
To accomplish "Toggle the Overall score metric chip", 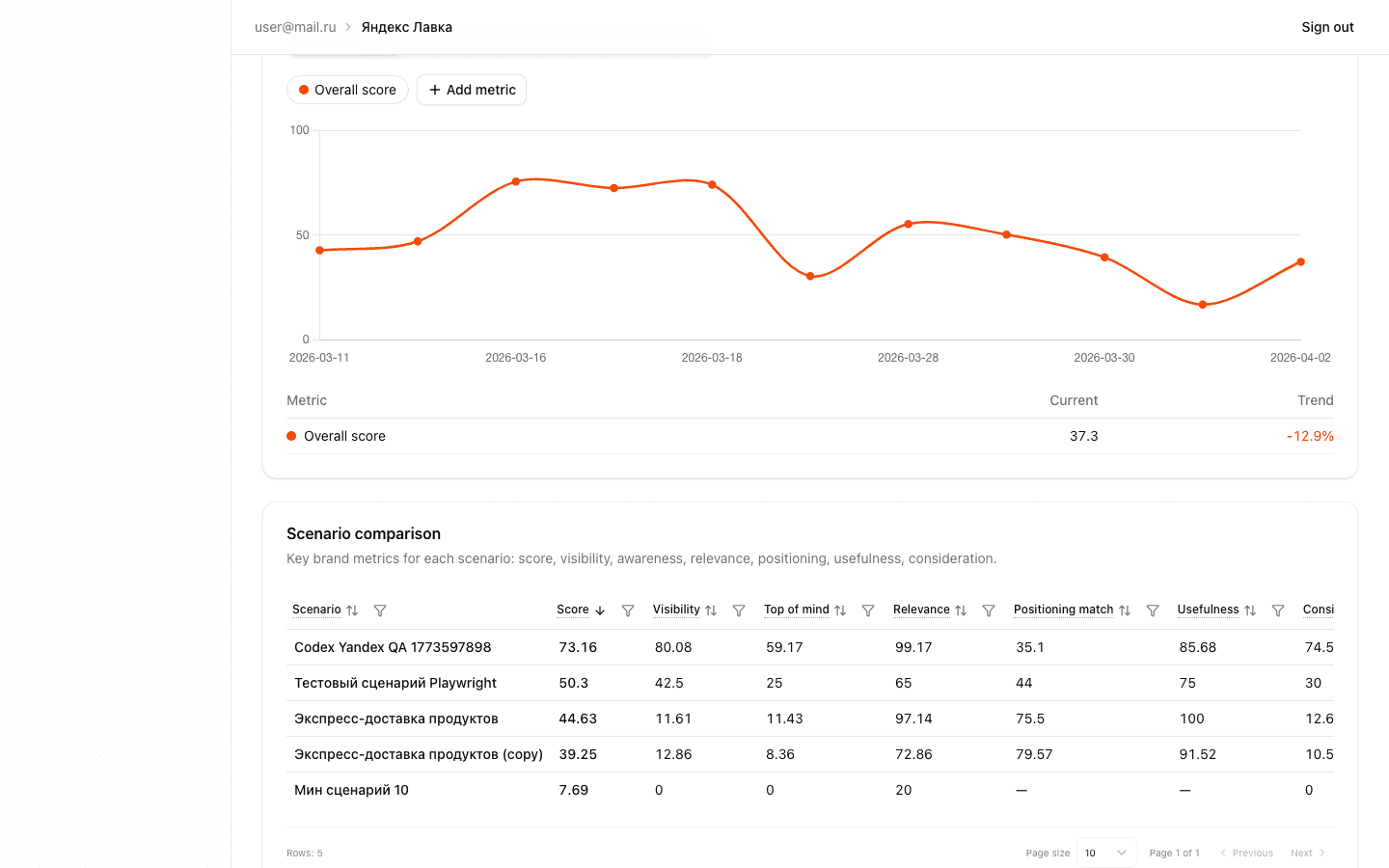I will tap(347, 90).
